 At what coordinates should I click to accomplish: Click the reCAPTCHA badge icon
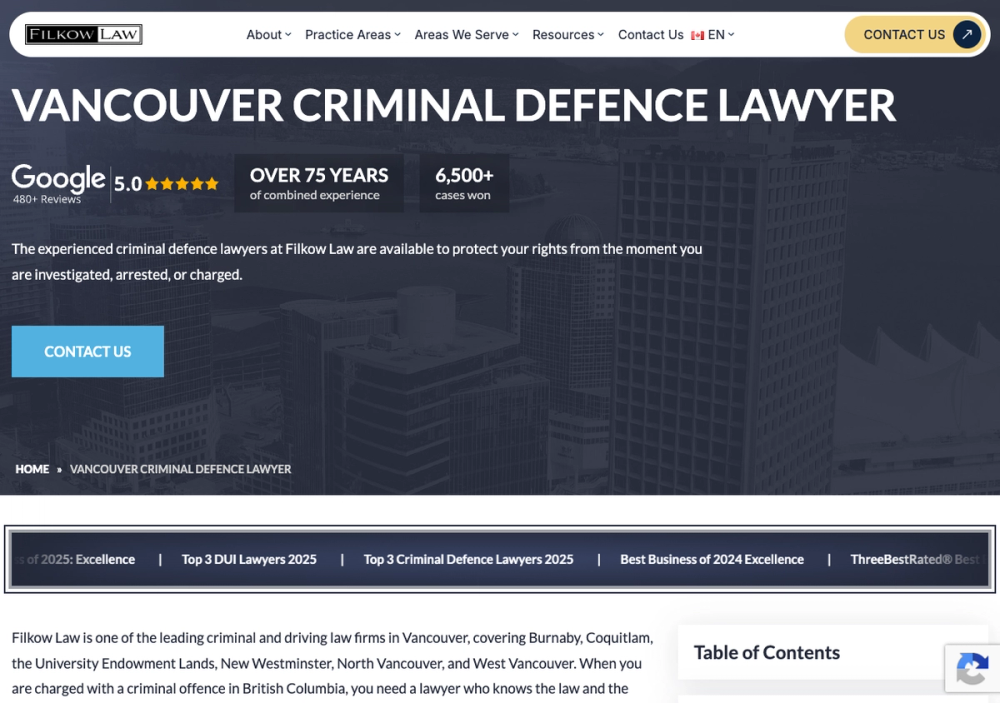pyautogui.click(x=972, y=669)
